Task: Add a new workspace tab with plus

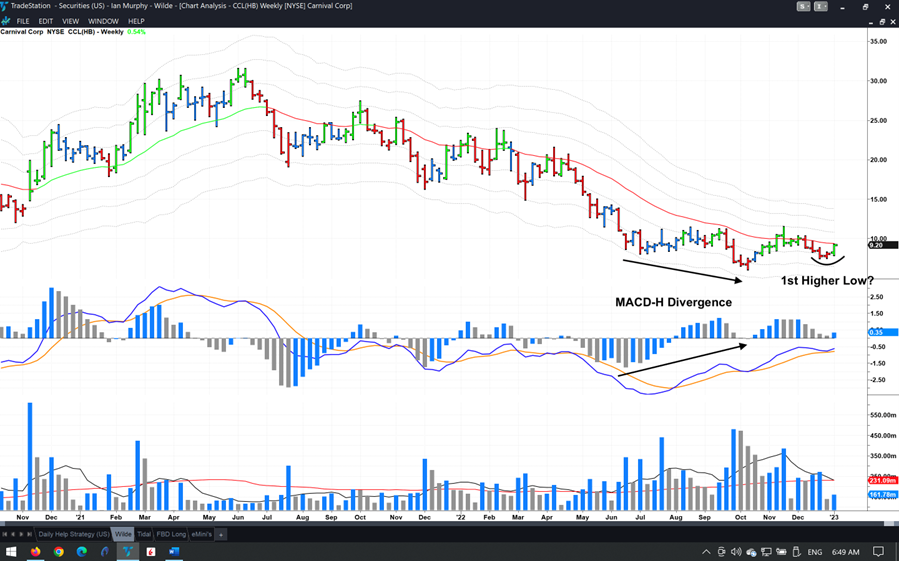Action: coord(221,534)
